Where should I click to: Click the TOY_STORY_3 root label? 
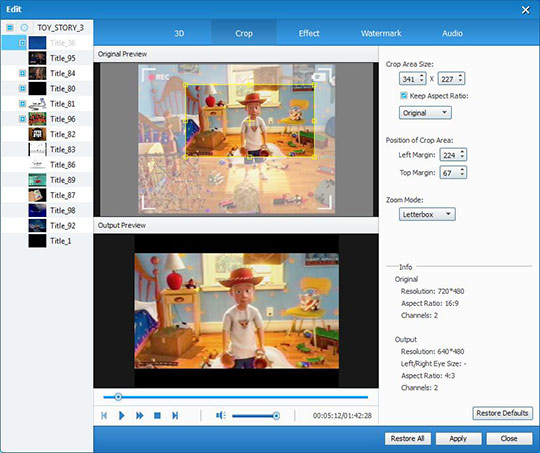60,28
